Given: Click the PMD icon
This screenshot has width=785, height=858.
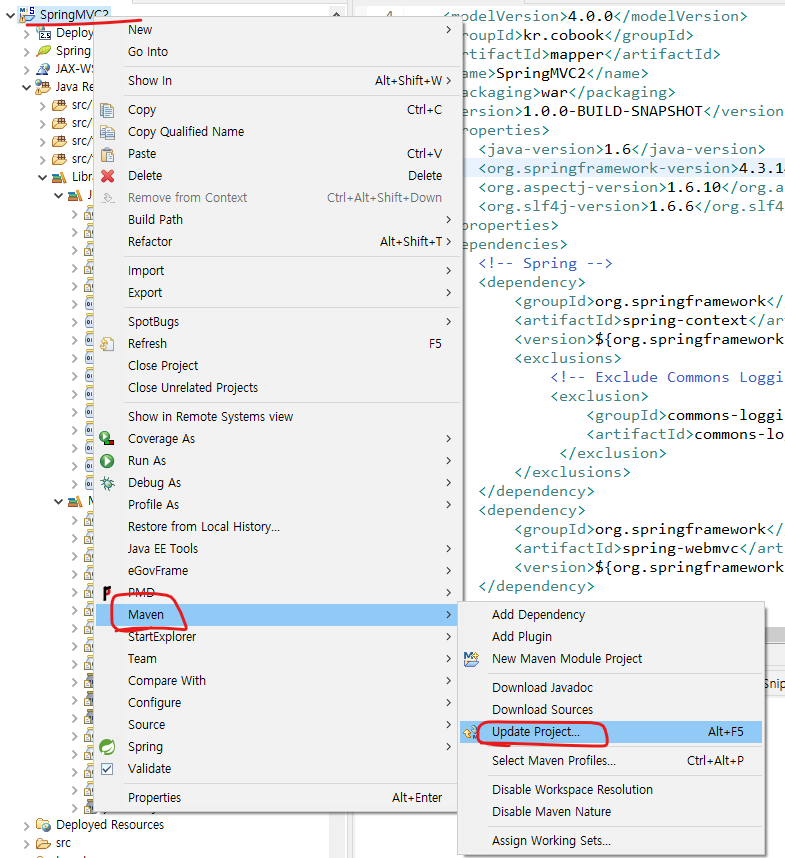Looking at the screenshot, I should point(107,592).
